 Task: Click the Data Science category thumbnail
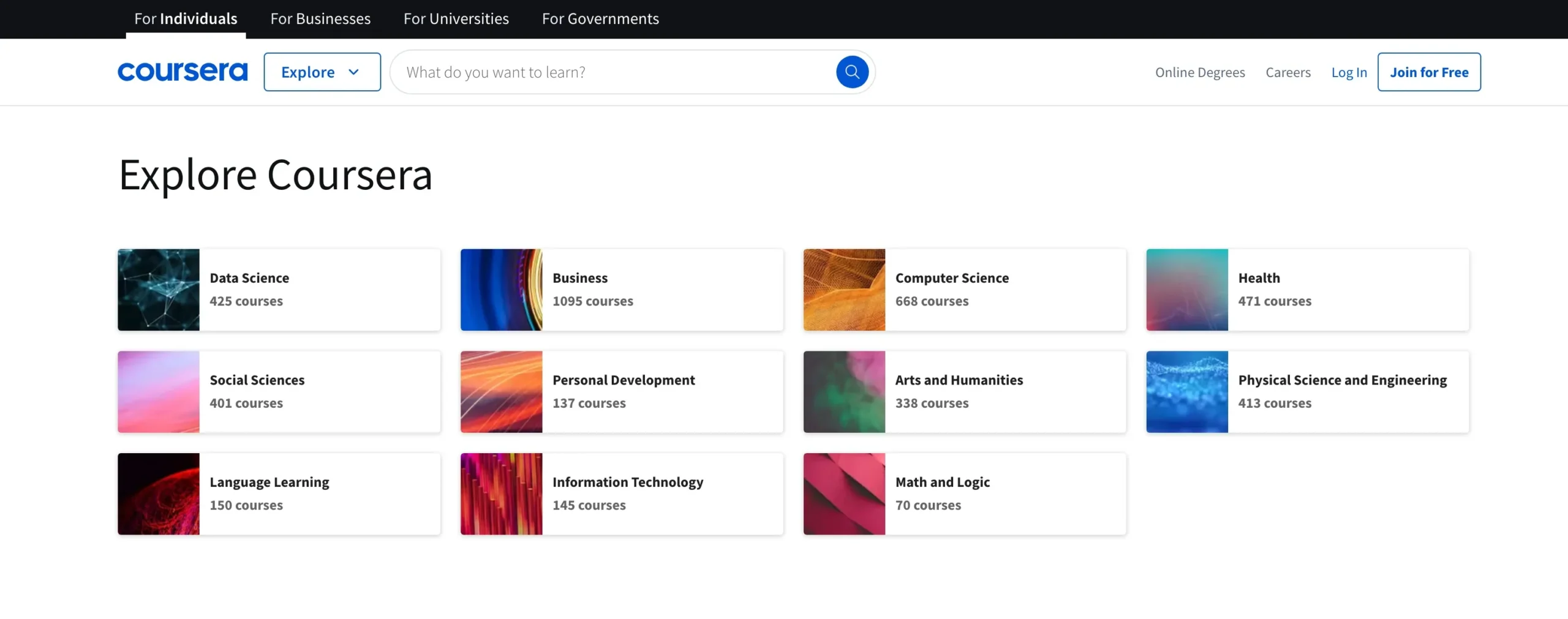tap(159, 290)
